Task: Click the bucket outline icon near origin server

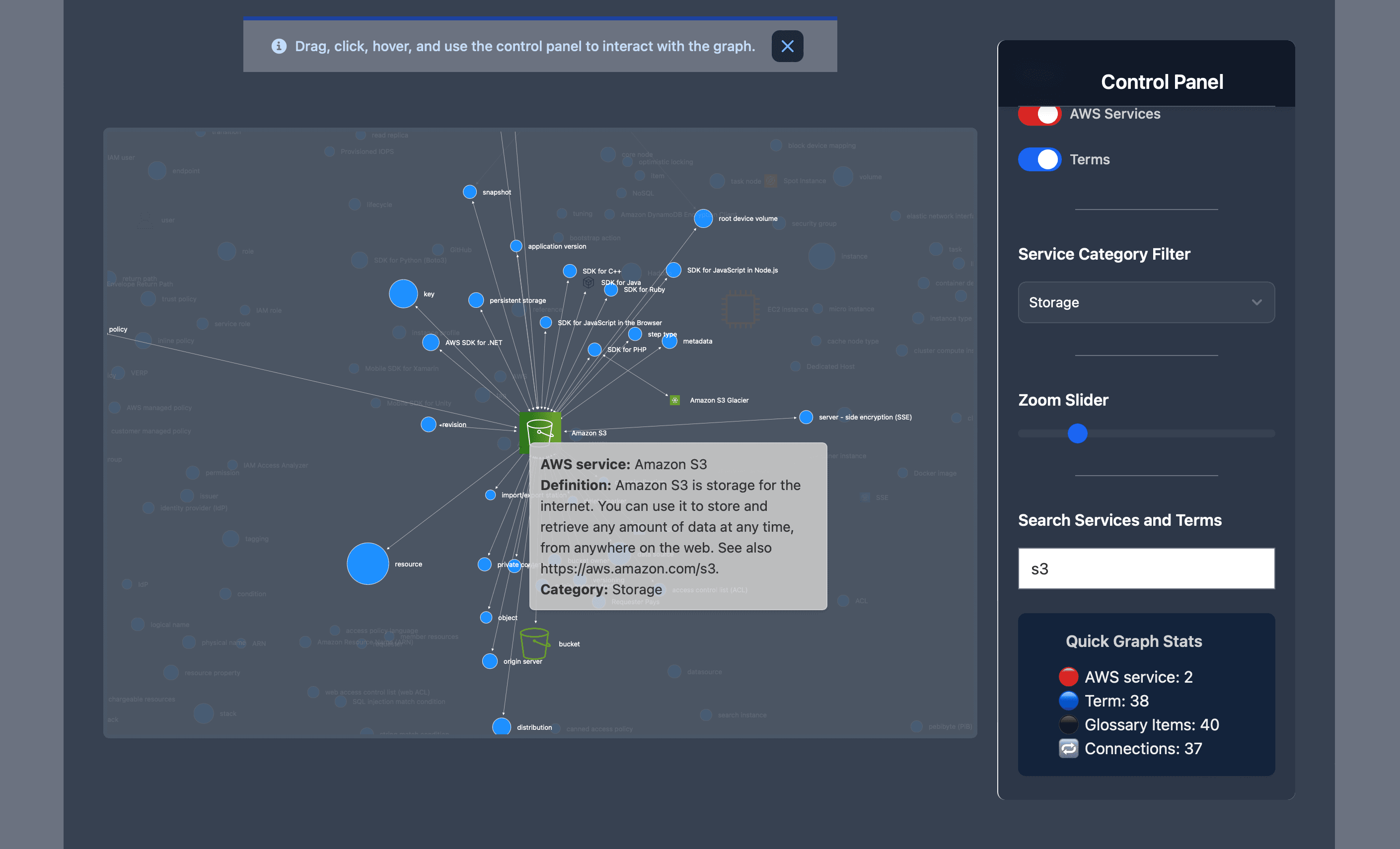Action: pos(535,643)
